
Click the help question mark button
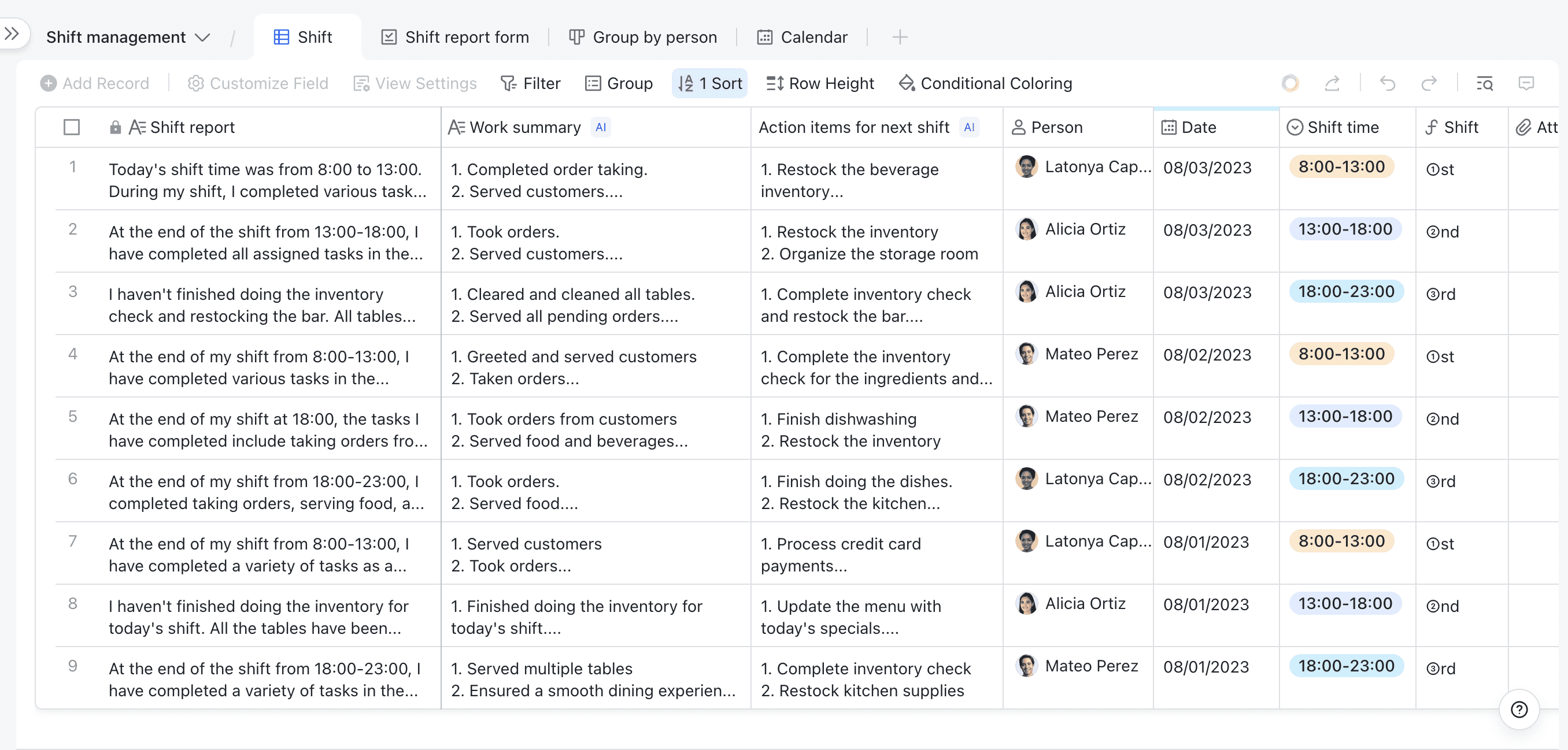[x=1519, y=709]
